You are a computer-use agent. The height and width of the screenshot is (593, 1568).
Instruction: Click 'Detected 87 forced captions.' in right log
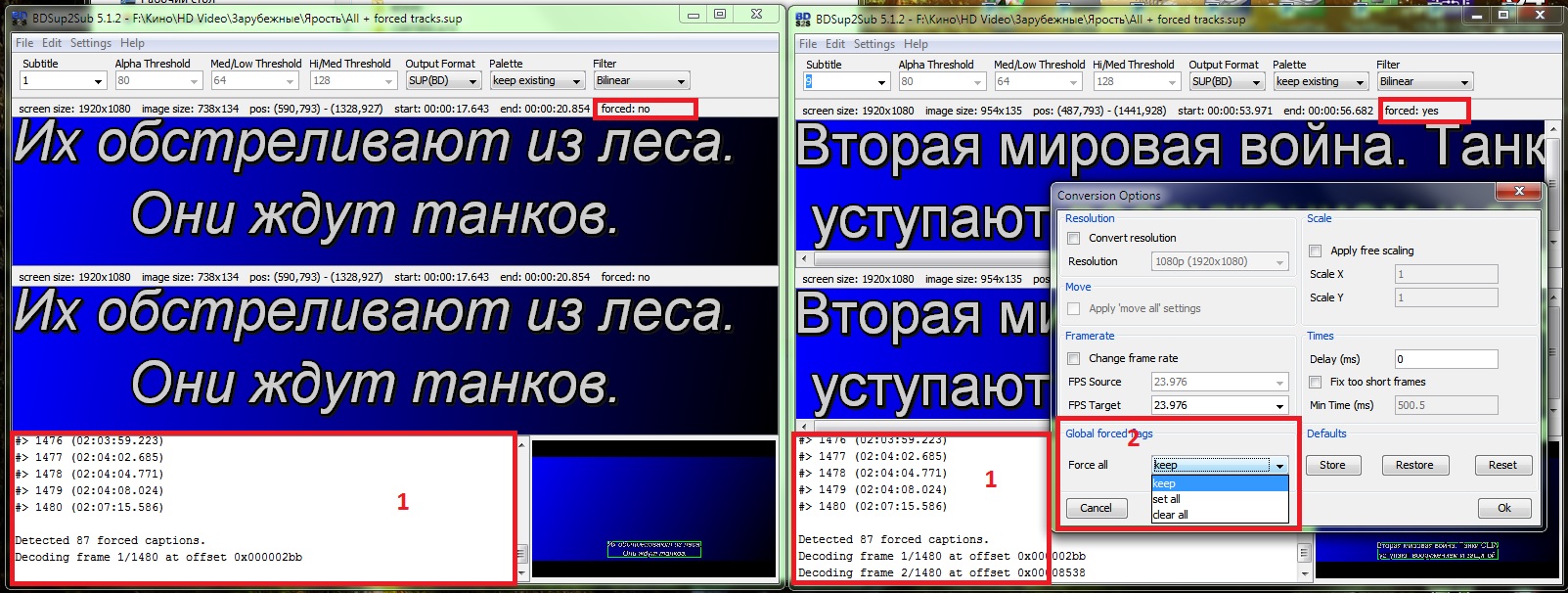[894, 539]
